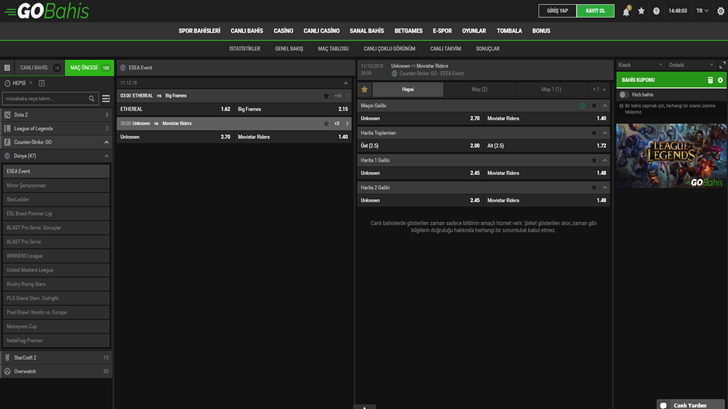Click the Giriş Yap button
Screen dimensions: 728x409
[557, 11]
